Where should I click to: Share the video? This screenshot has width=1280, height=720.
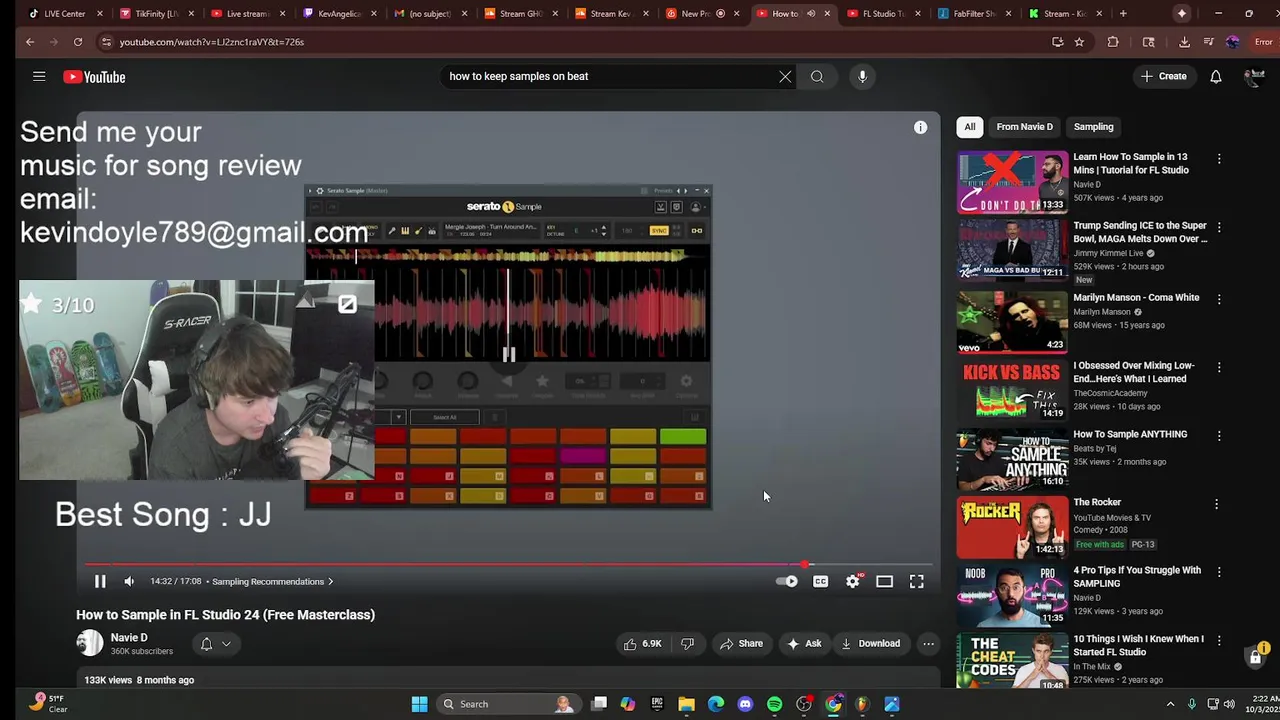click(741, 643)
